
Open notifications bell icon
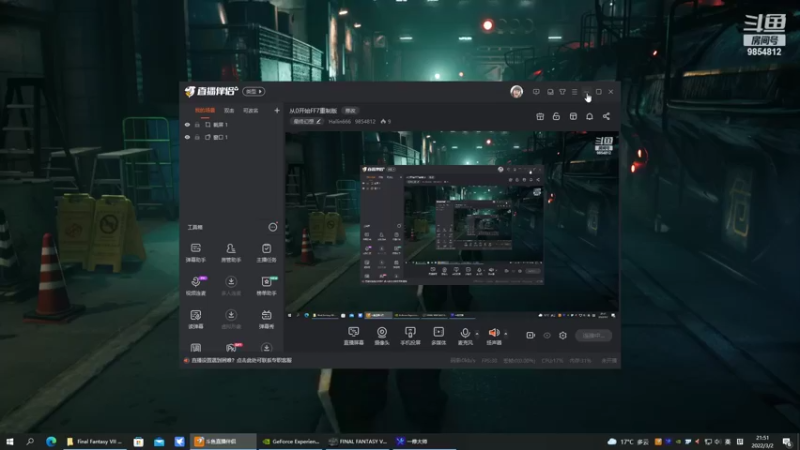tap(589, 116)
